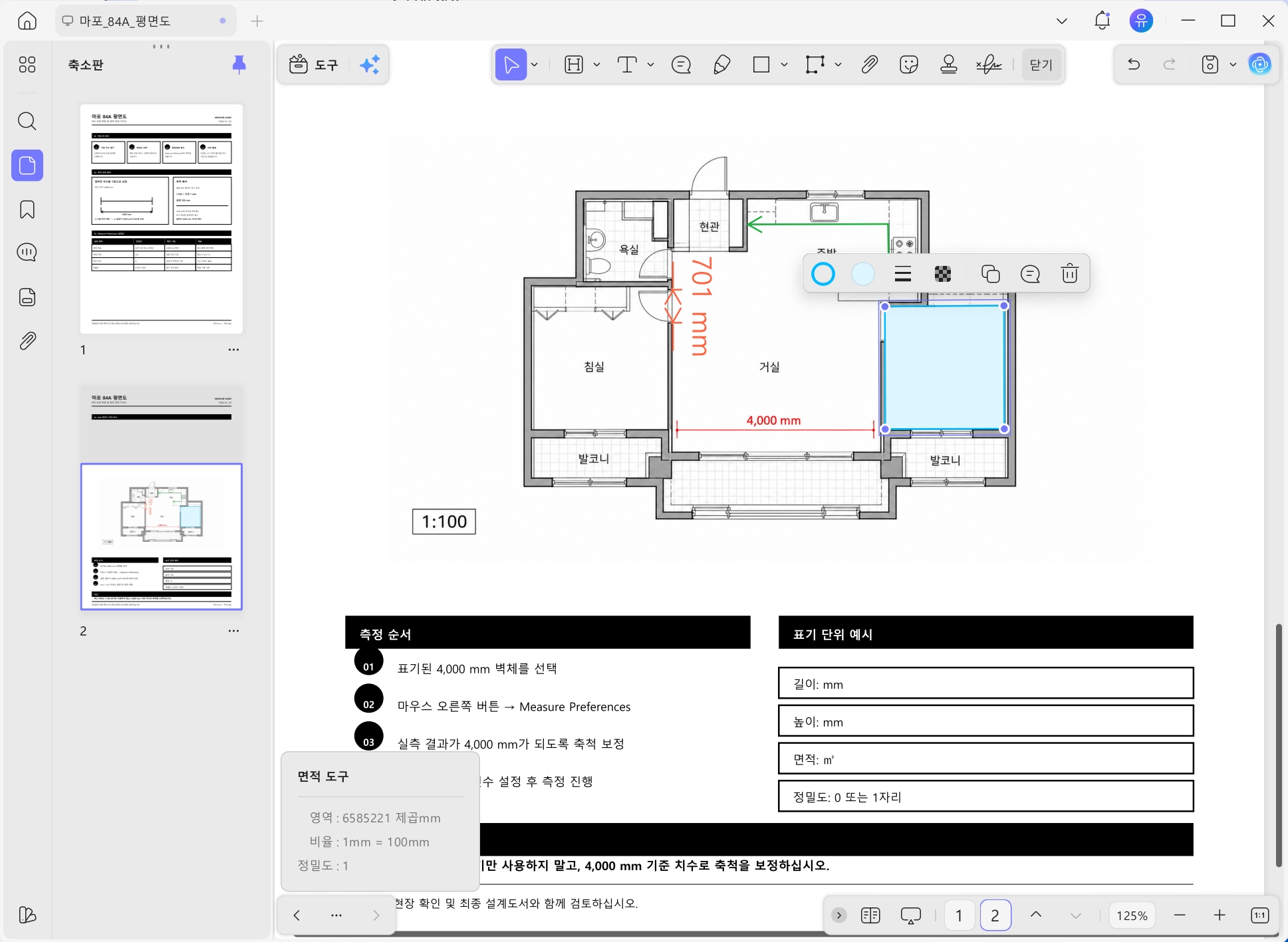Unpin the thumbnail panel
Image resolution: width=1288 pixels, height=942 pixels.
pyautogui.click(x=239, y=64)
